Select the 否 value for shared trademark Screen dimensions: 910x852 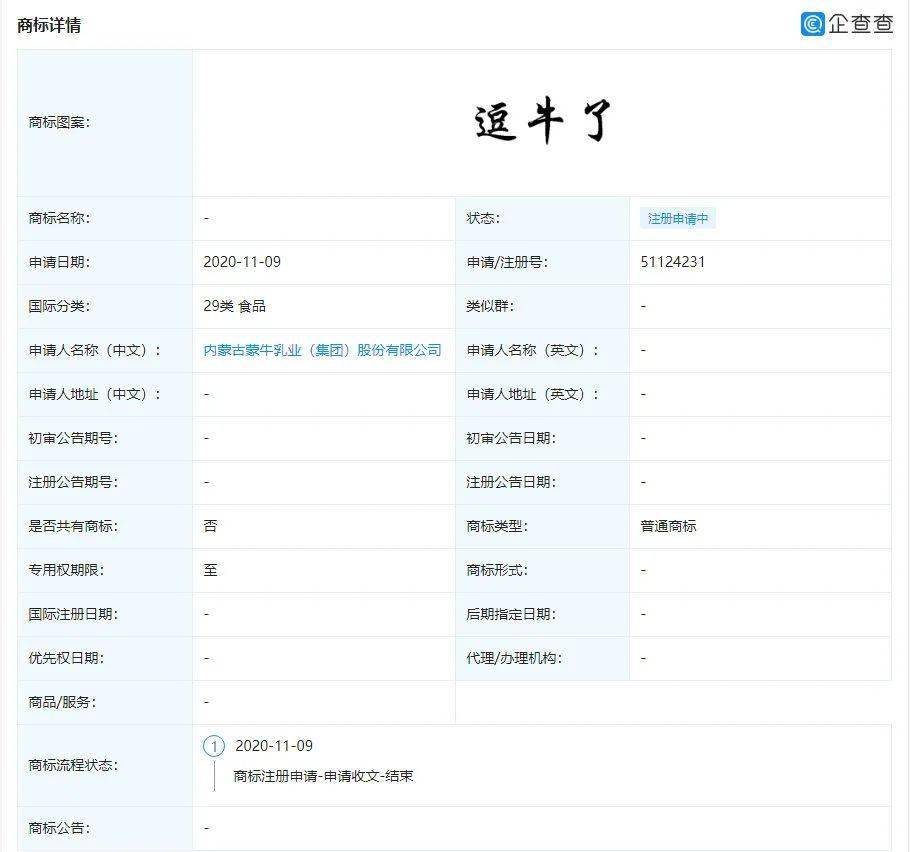210,526
